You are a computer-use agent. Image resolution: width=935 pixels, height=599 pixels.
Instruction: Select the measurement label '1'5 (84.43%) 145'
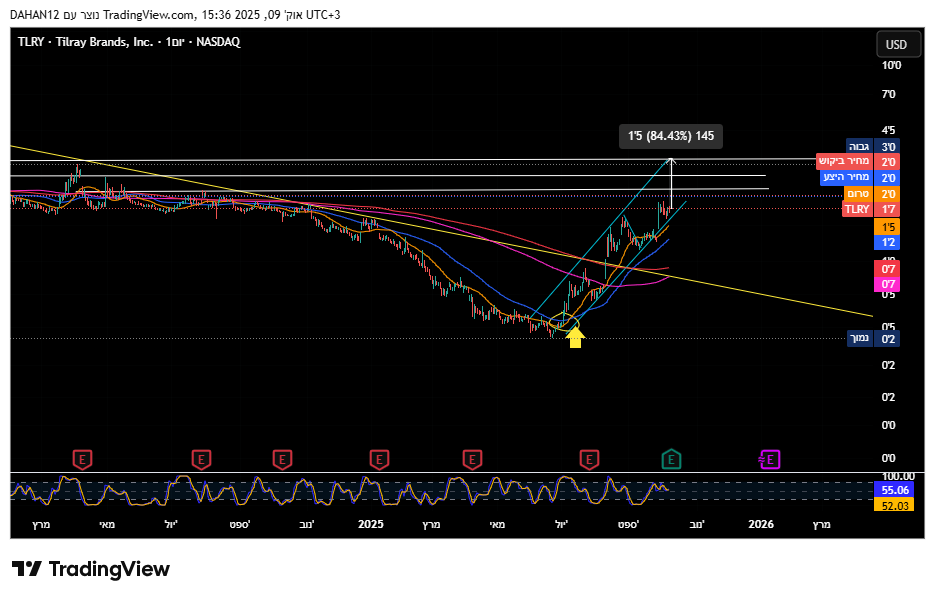coord(671,136)
